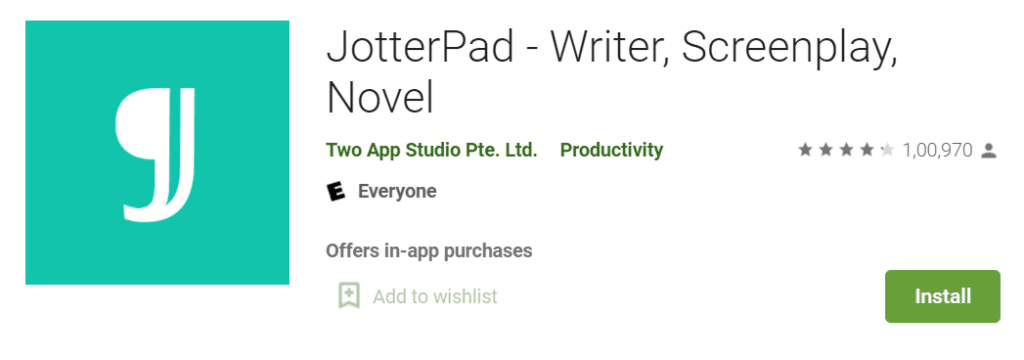
Task: Click the 1,00,970 ratings count
Action: tap(937, 151)
